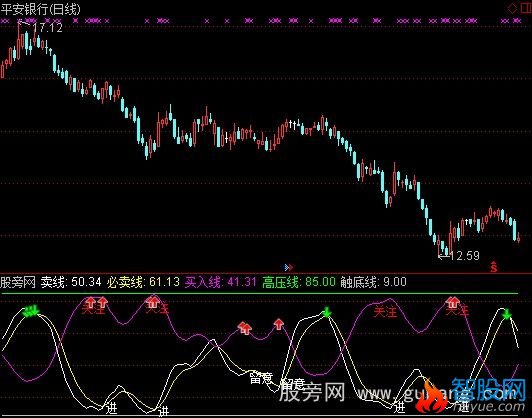Select the 12.59 low price label
This screenshot has width=532, height=418.
(465, 255)
